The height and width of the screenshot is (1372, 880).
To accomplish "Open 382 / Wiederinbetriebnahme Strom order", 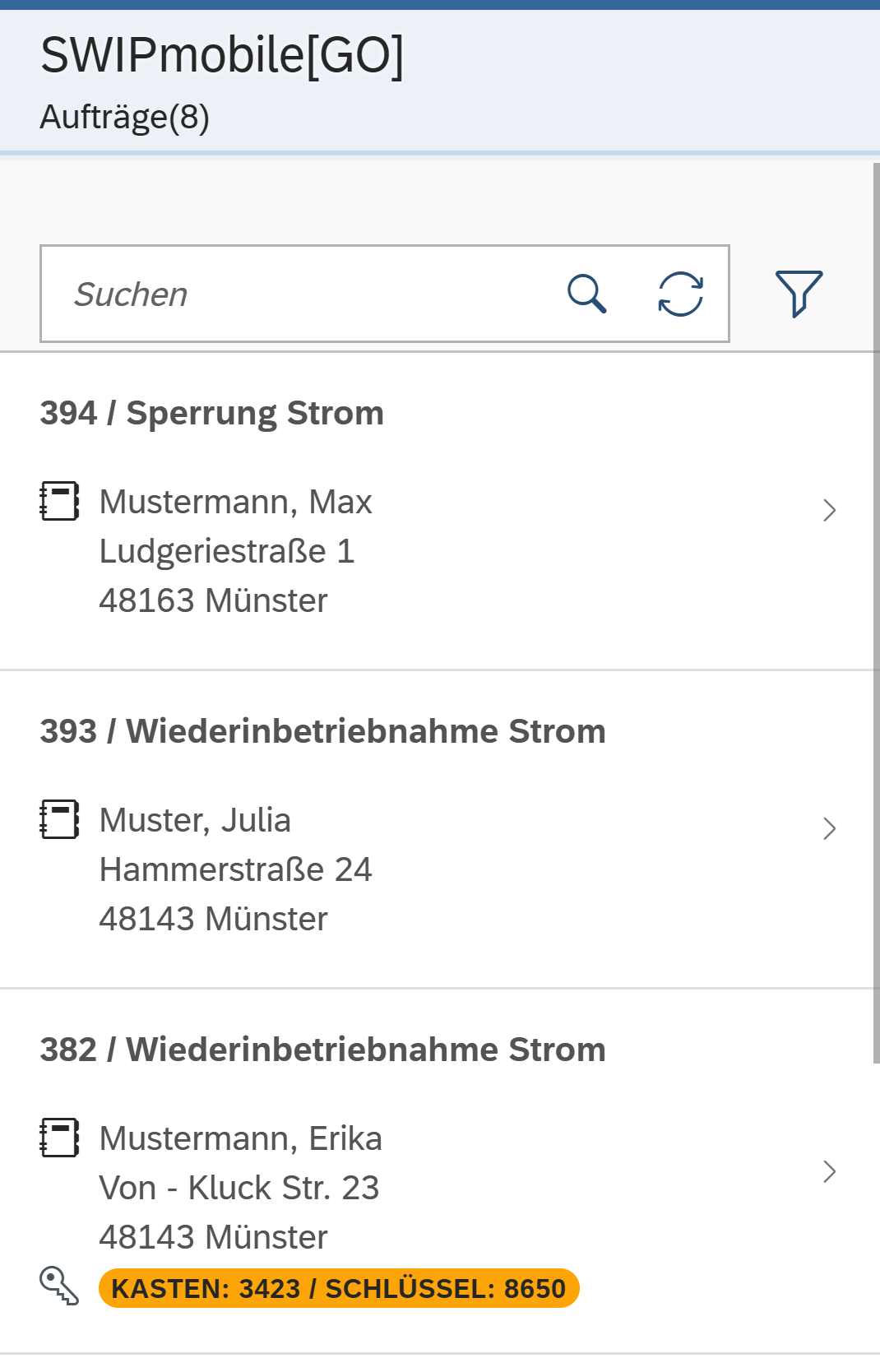I will (322, 1050).
